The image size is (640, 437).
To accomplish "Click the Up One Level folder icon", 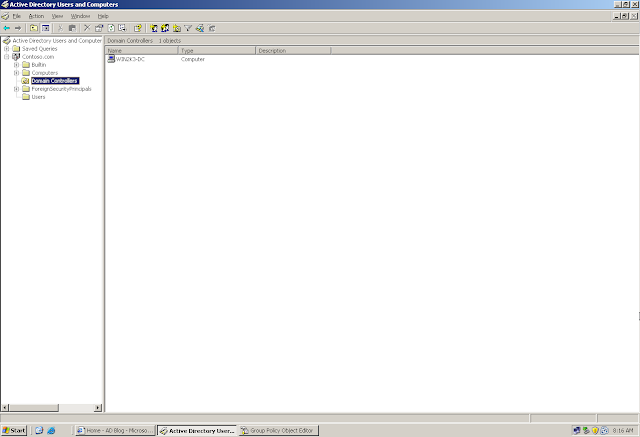I will 34,28.
